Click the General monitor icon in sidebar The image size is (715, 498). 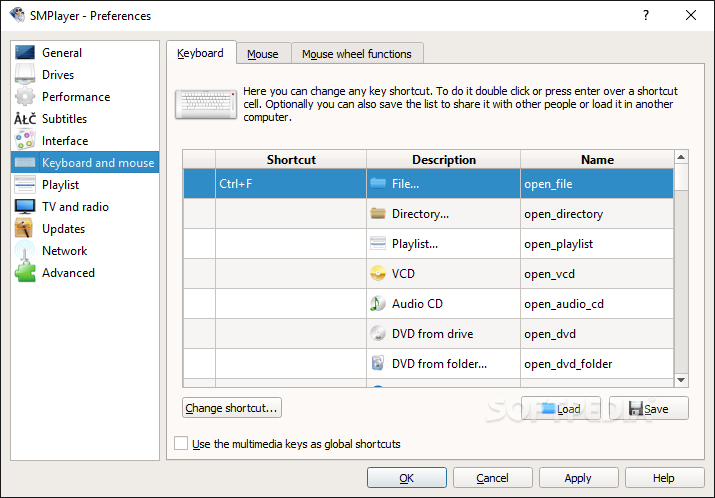[25, 52]
